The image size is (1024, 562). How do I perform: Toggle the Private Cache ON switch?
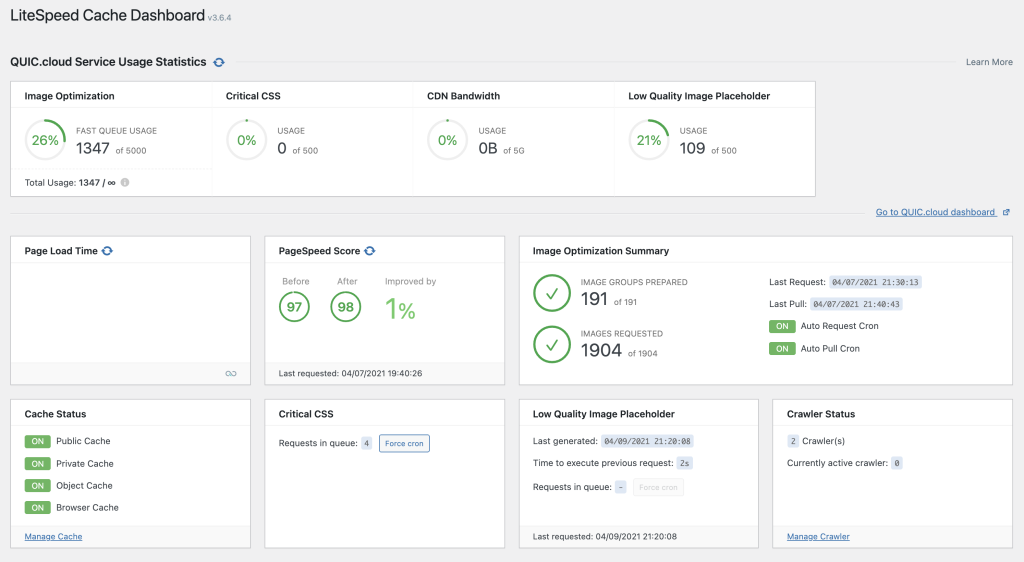pyautogui.click(x=37, y=463)
